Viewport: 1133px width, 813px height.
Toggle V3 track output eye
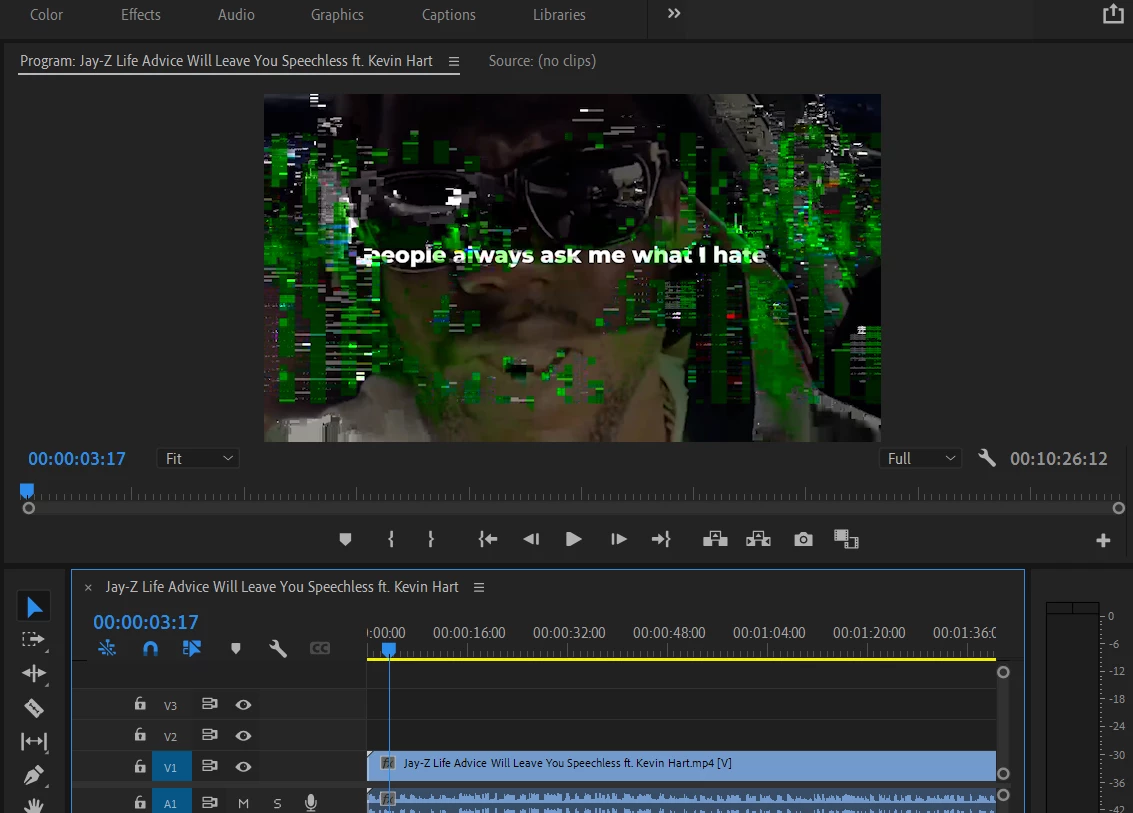pyautogui.click(x=244, y=705)
